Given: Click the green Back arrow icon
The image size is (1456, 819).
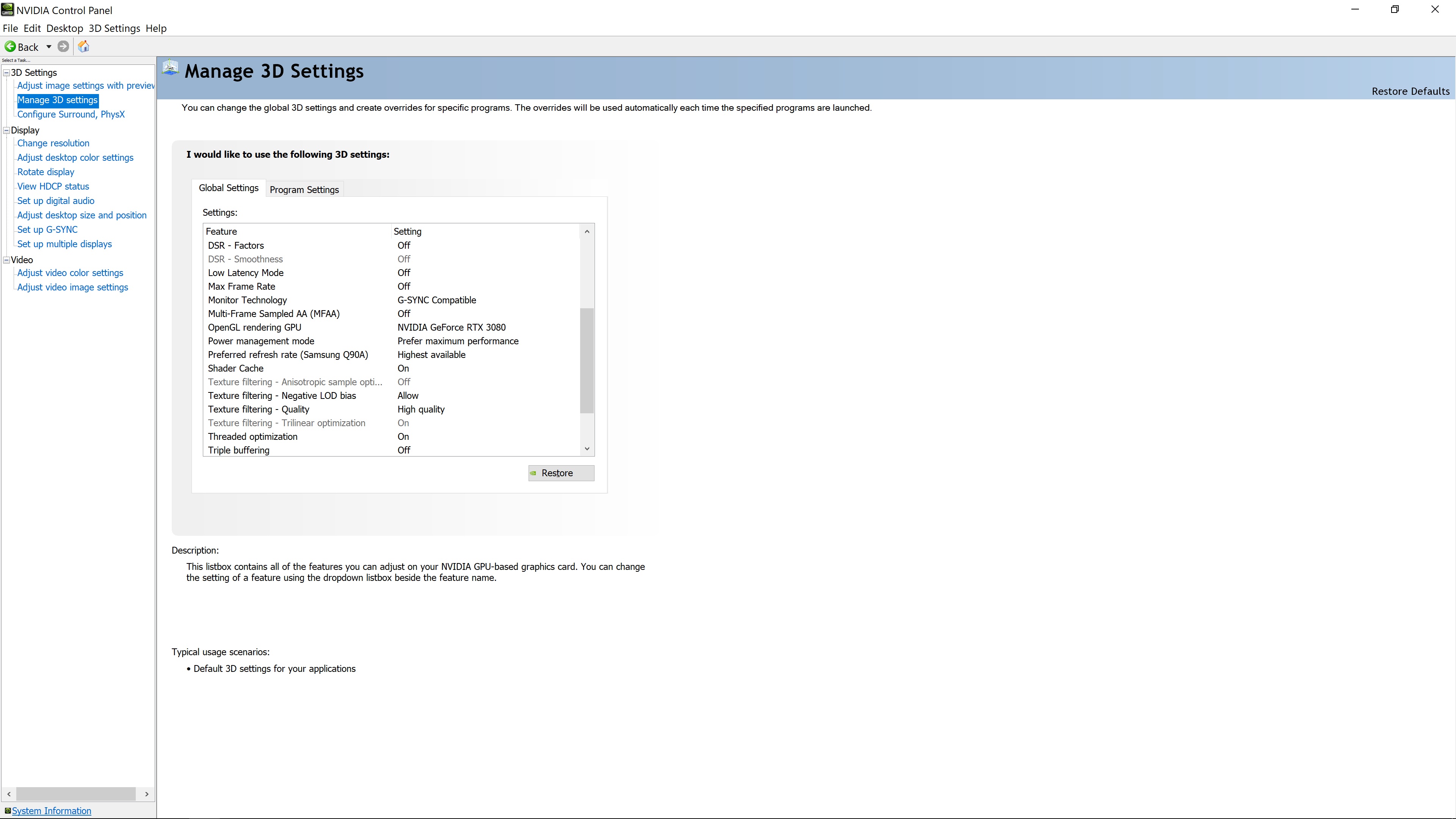Looking at the screenshot, I should click(10, 47).
